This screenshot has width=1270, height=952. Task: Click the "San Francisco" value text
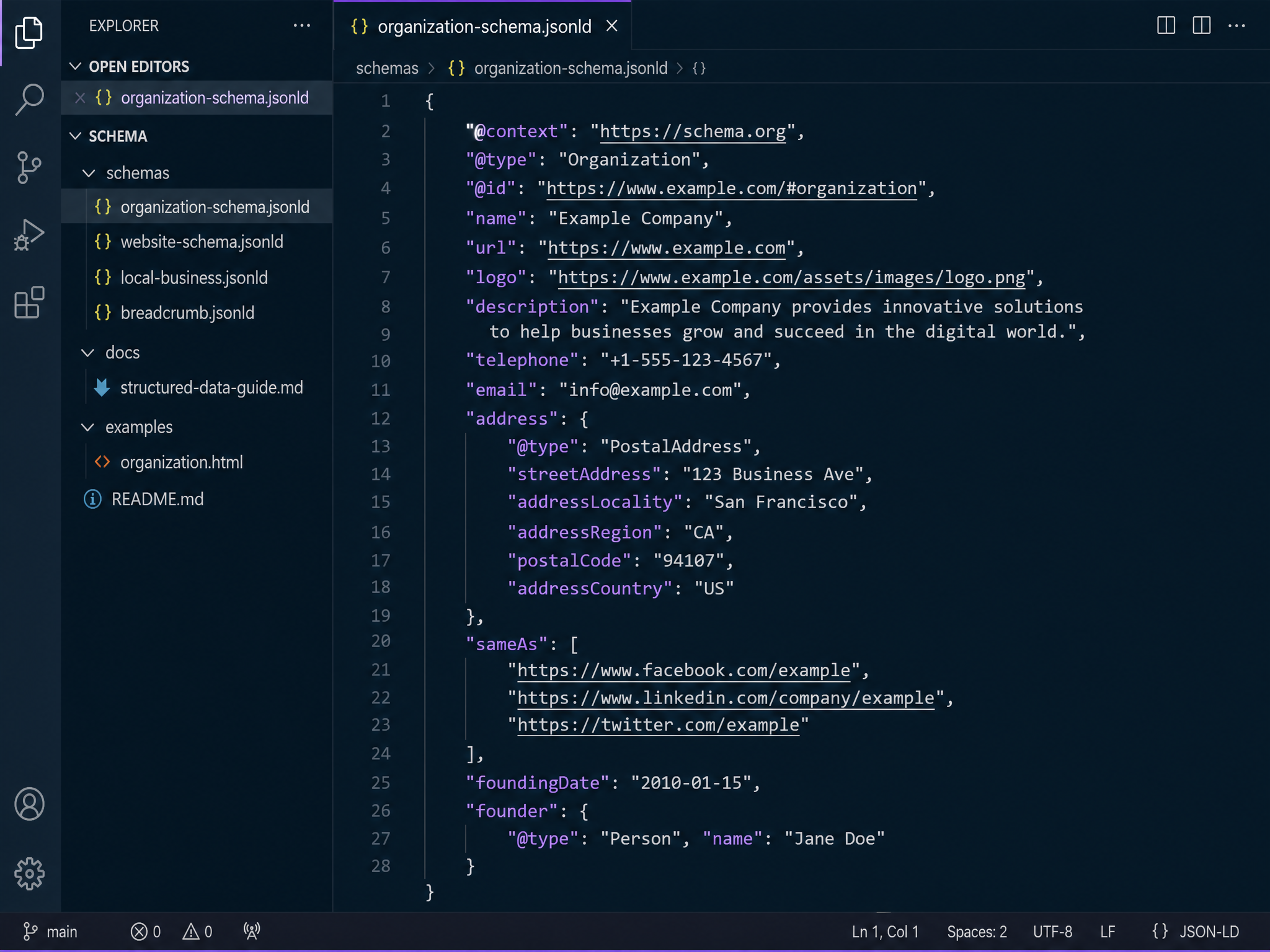(781, 502)
